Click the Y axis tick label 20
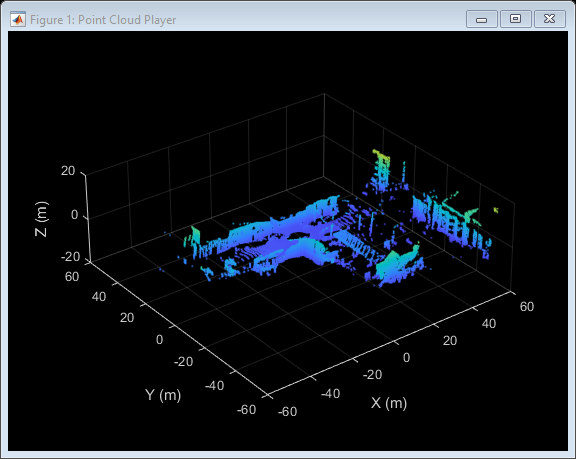Image resolution: width=576 pixels, height=459 pixels. point(127,318)
